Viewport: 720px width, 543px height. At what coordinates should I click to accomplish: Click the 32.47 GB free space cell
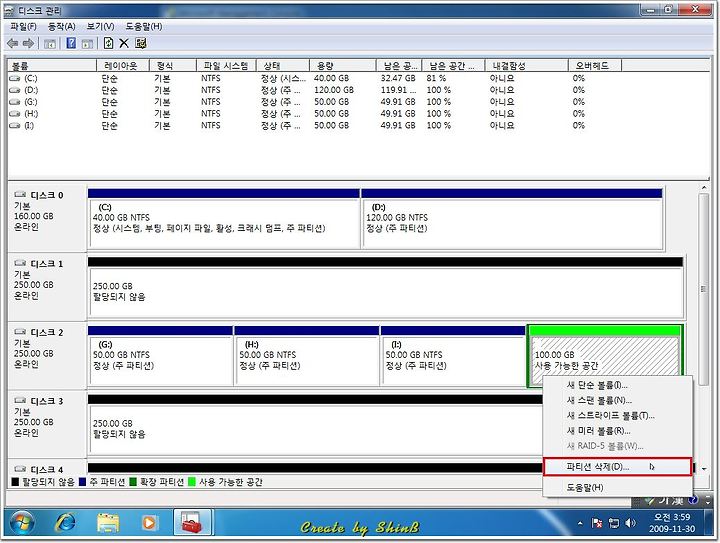pyautogui.click(x=398, y=78)
